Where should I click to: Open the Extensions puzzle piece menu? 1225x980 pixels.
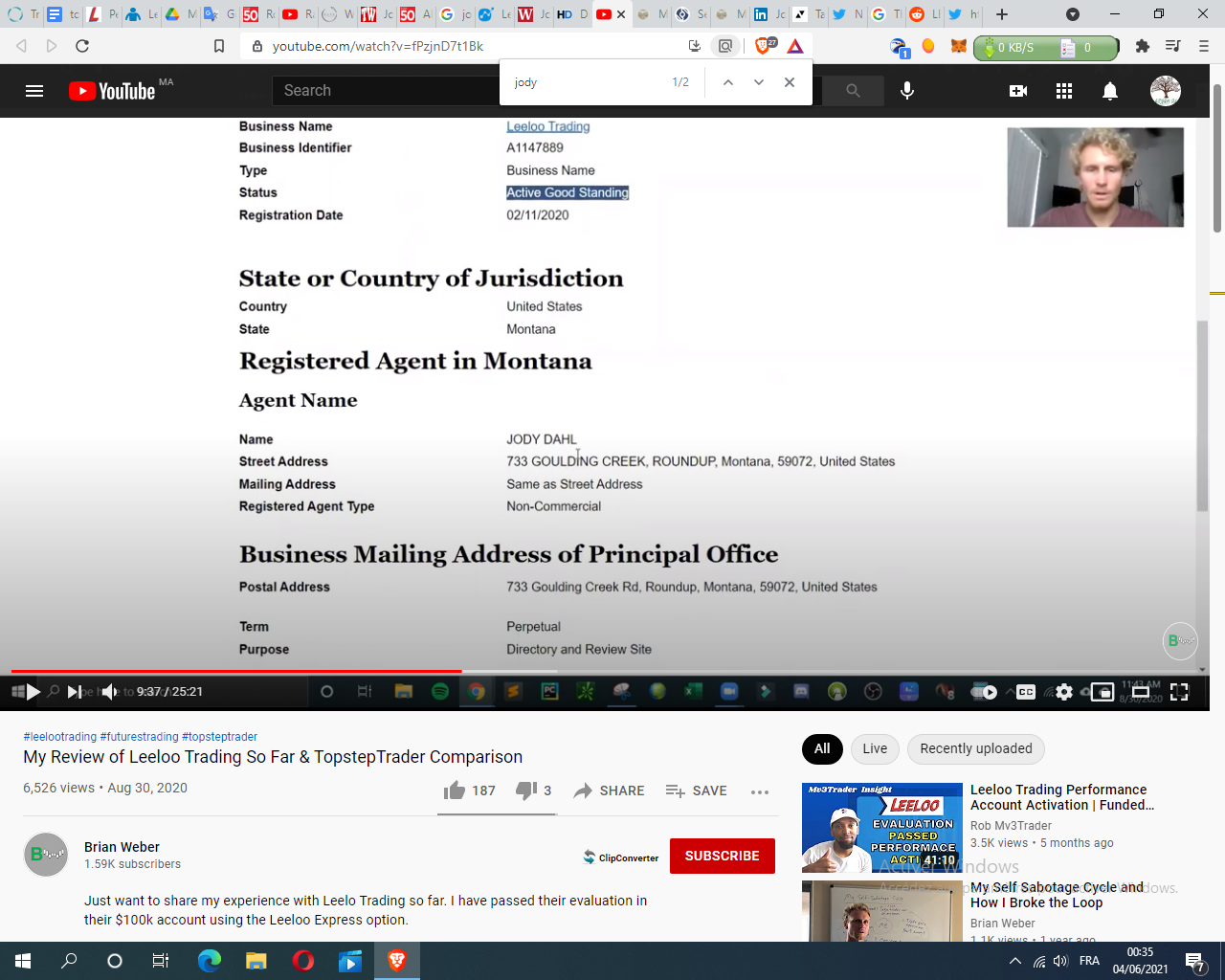point(1142,46)
